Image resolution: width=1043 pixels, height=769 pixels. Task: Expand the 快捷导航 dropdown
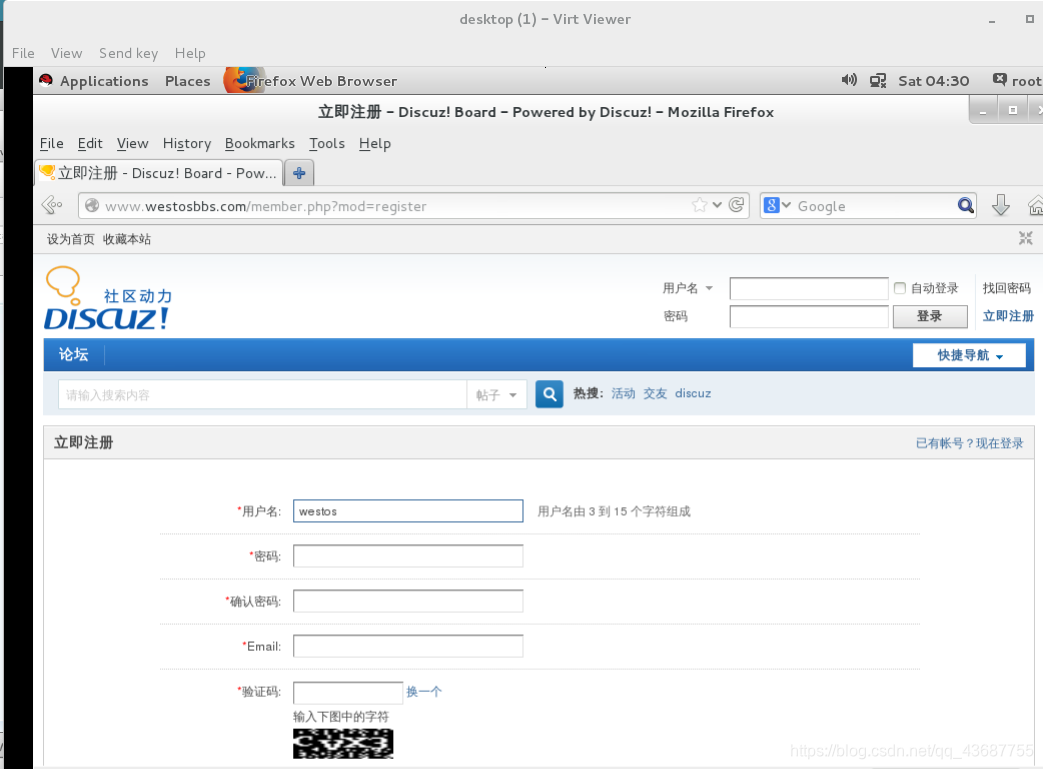[x=969, y=355]
